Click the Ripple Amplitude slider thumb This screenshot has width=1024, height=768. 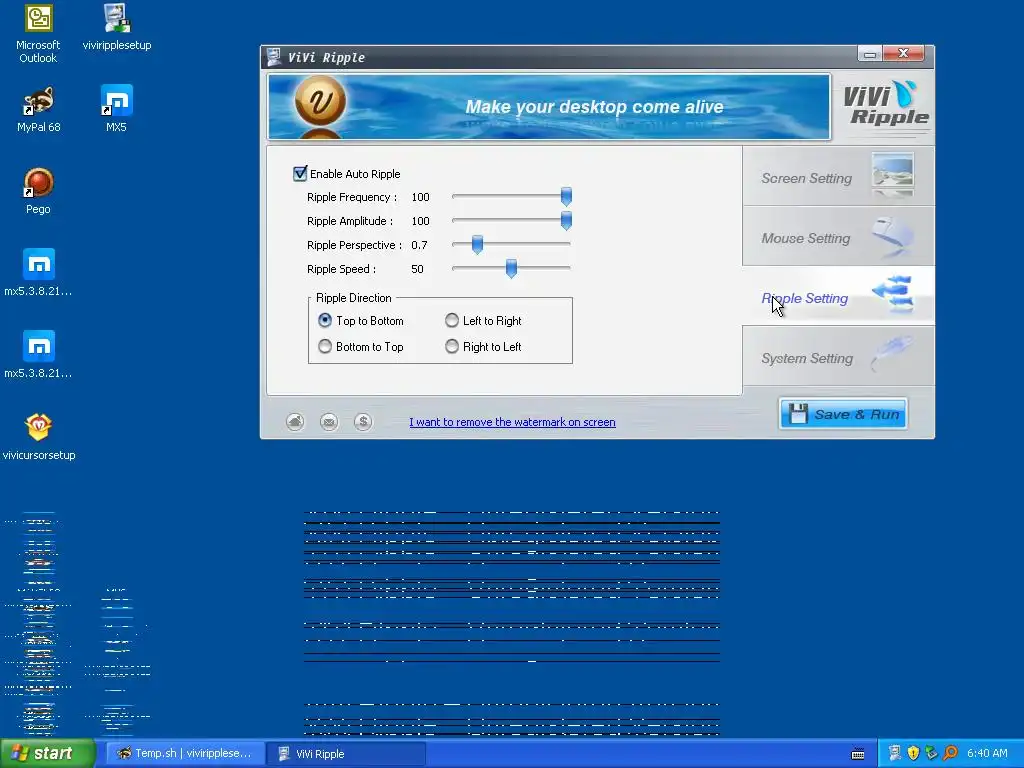click(x=566, y=220)
